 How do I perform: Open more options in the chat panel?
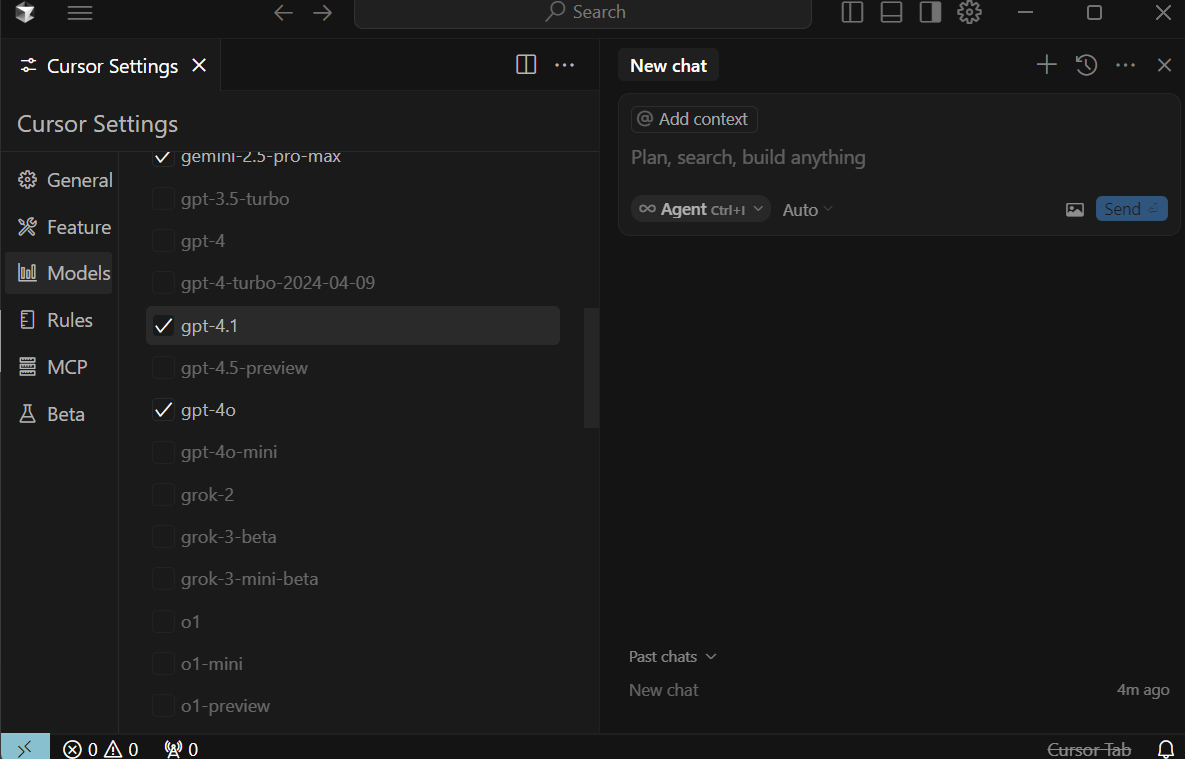1125,65
